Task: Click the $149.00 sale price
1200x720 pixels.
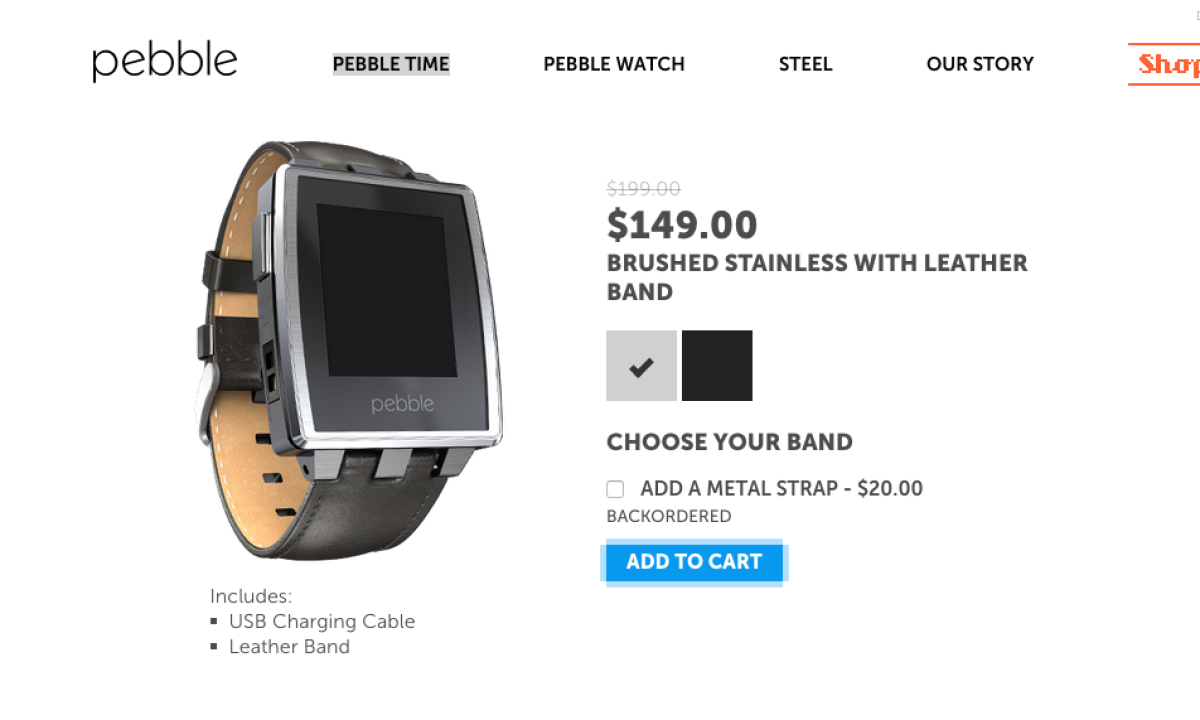Action: point(682,225)
